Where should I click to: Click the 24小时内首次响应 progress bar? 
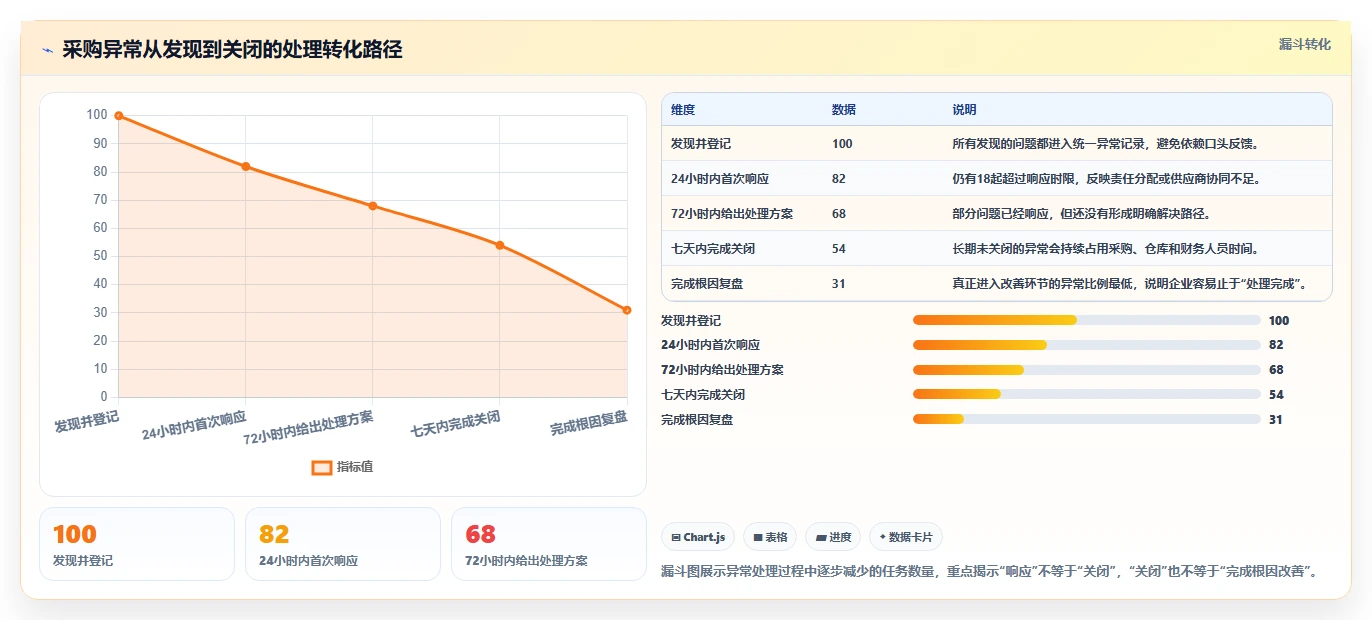(1087, 345)
